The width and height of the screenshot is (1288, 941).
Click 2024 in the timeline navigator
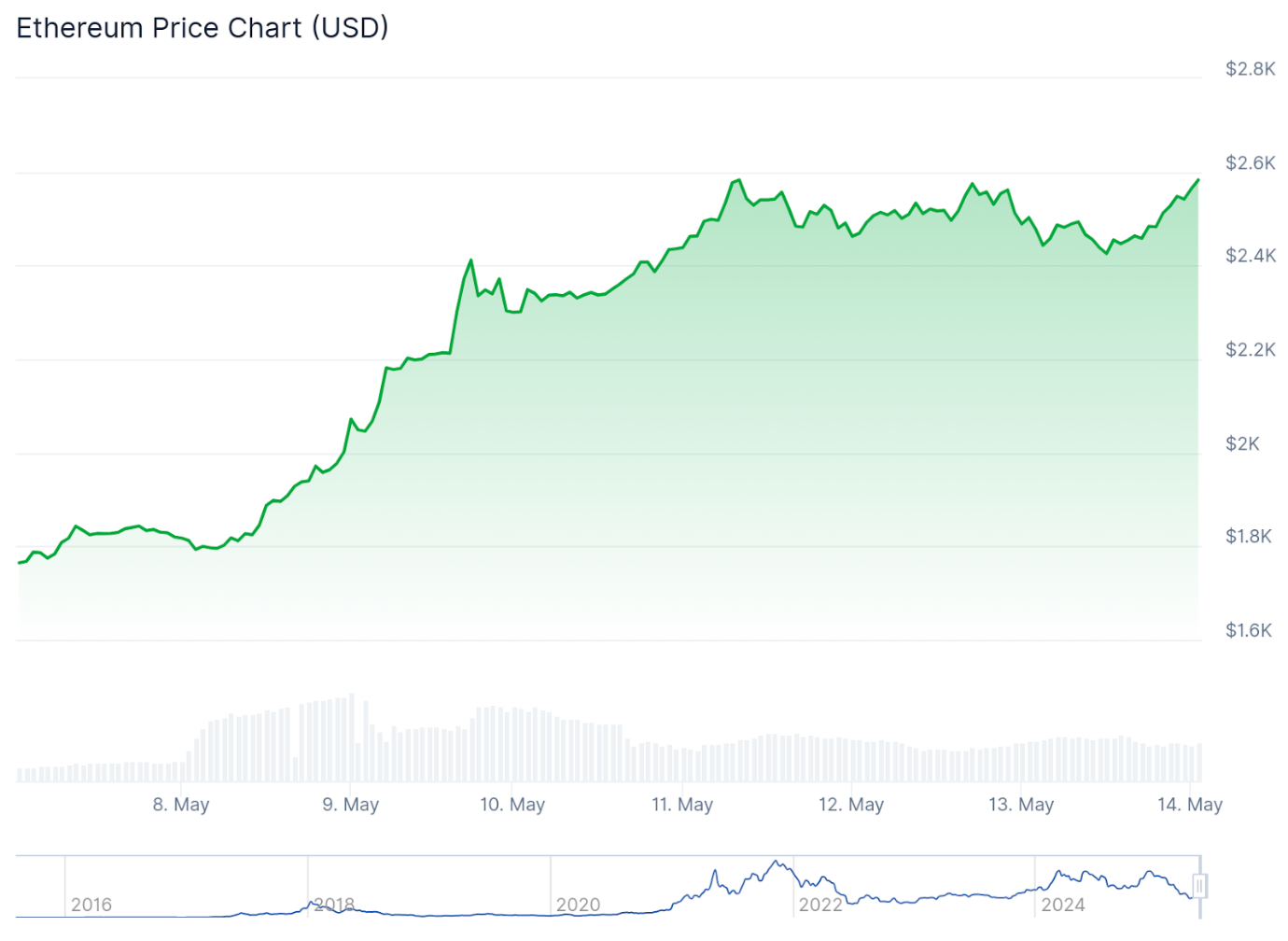click(x=1063, y=905)
